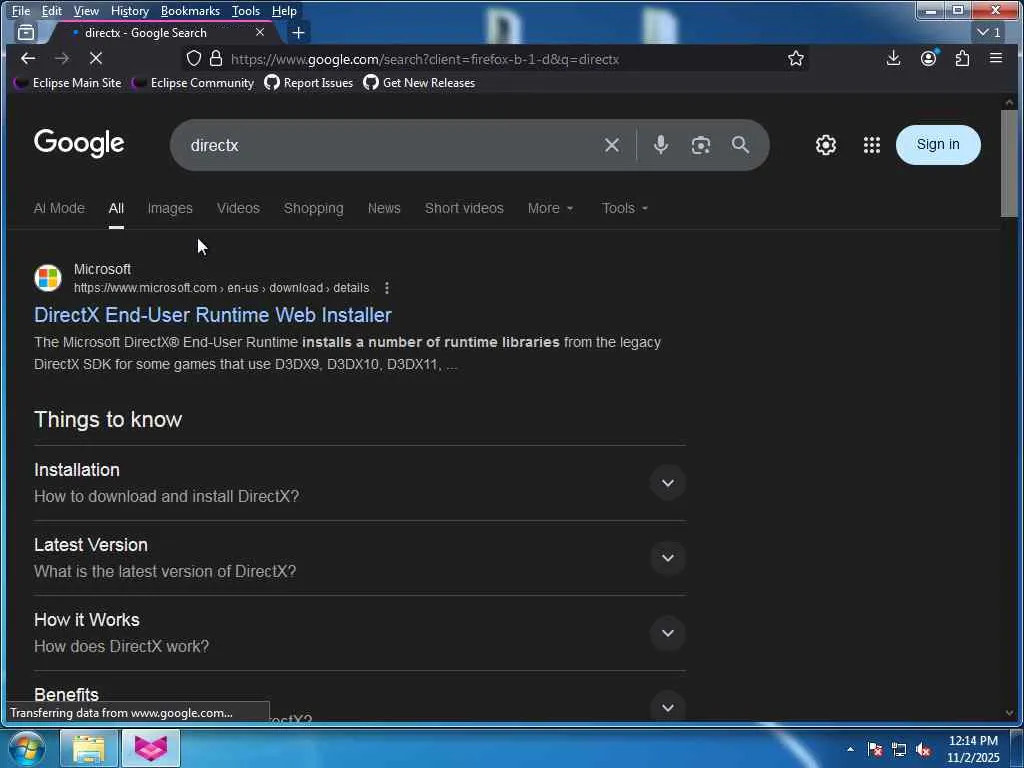Open the Tools menu in the menu bar
Image resolution: width=1024 pixels, height=768 pixels.
[246, 10]
